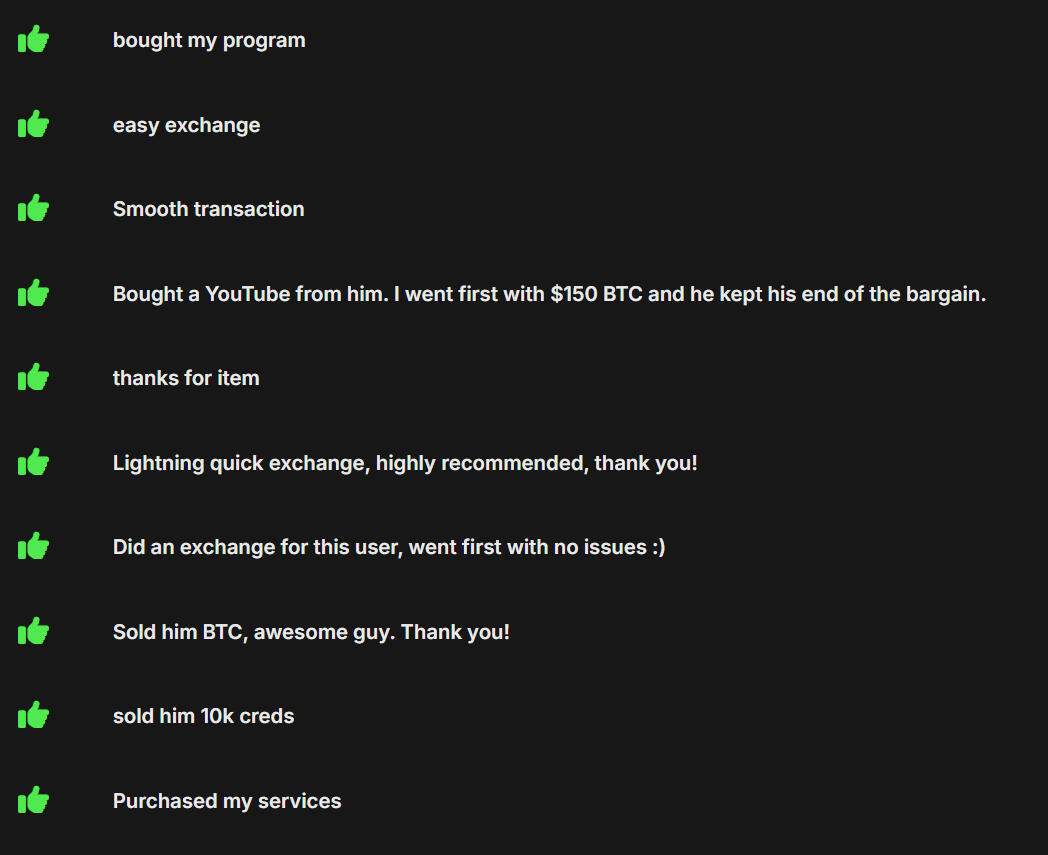Click thumbs-up icon next to "thanks for item"

[x=34, y=378]
